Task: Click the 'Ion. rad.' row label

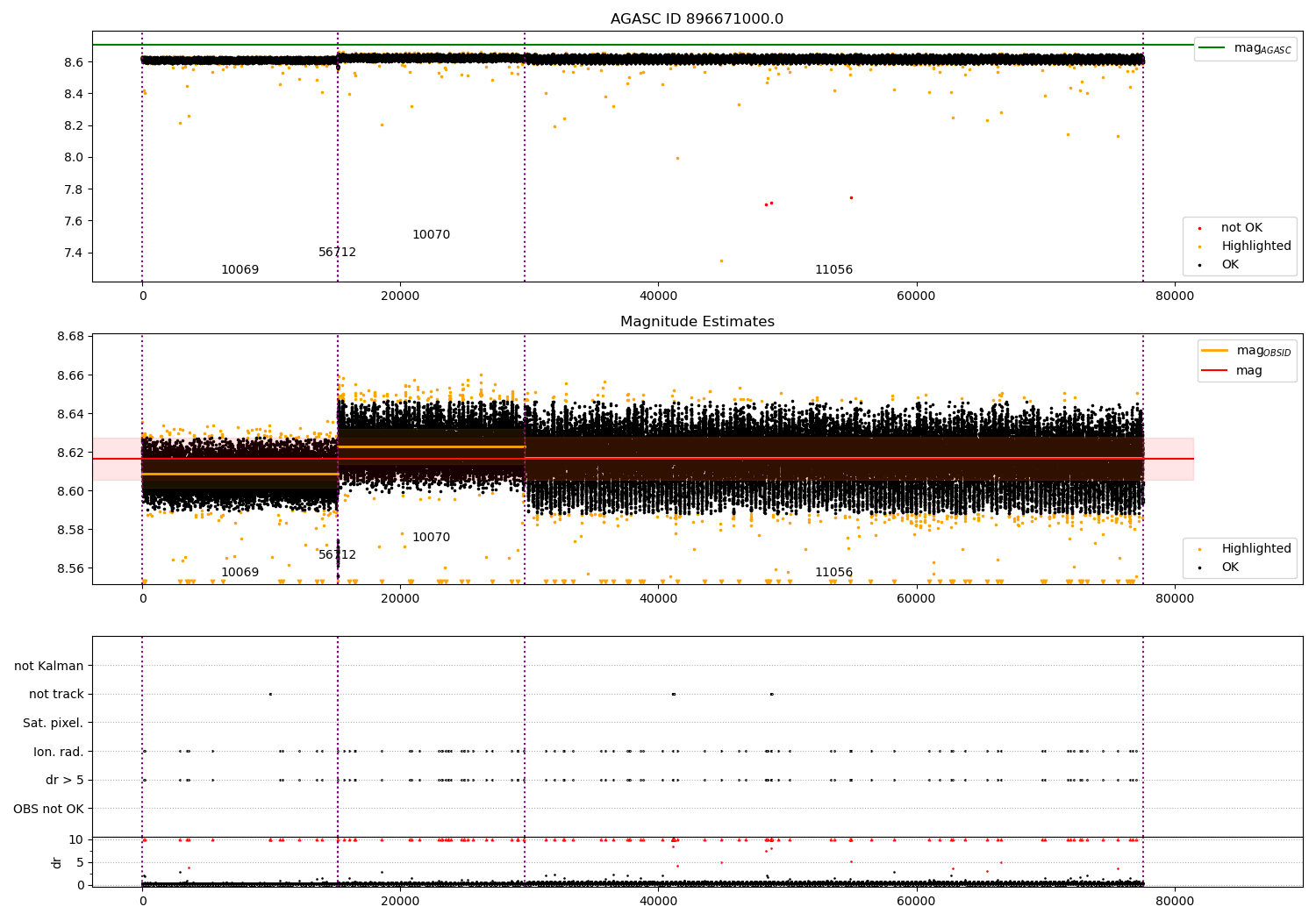Action: pos(59,753)
